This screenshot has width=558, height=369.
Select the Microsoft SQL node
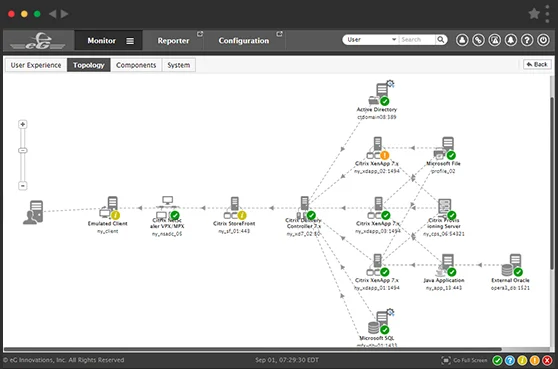coord(380,322)
